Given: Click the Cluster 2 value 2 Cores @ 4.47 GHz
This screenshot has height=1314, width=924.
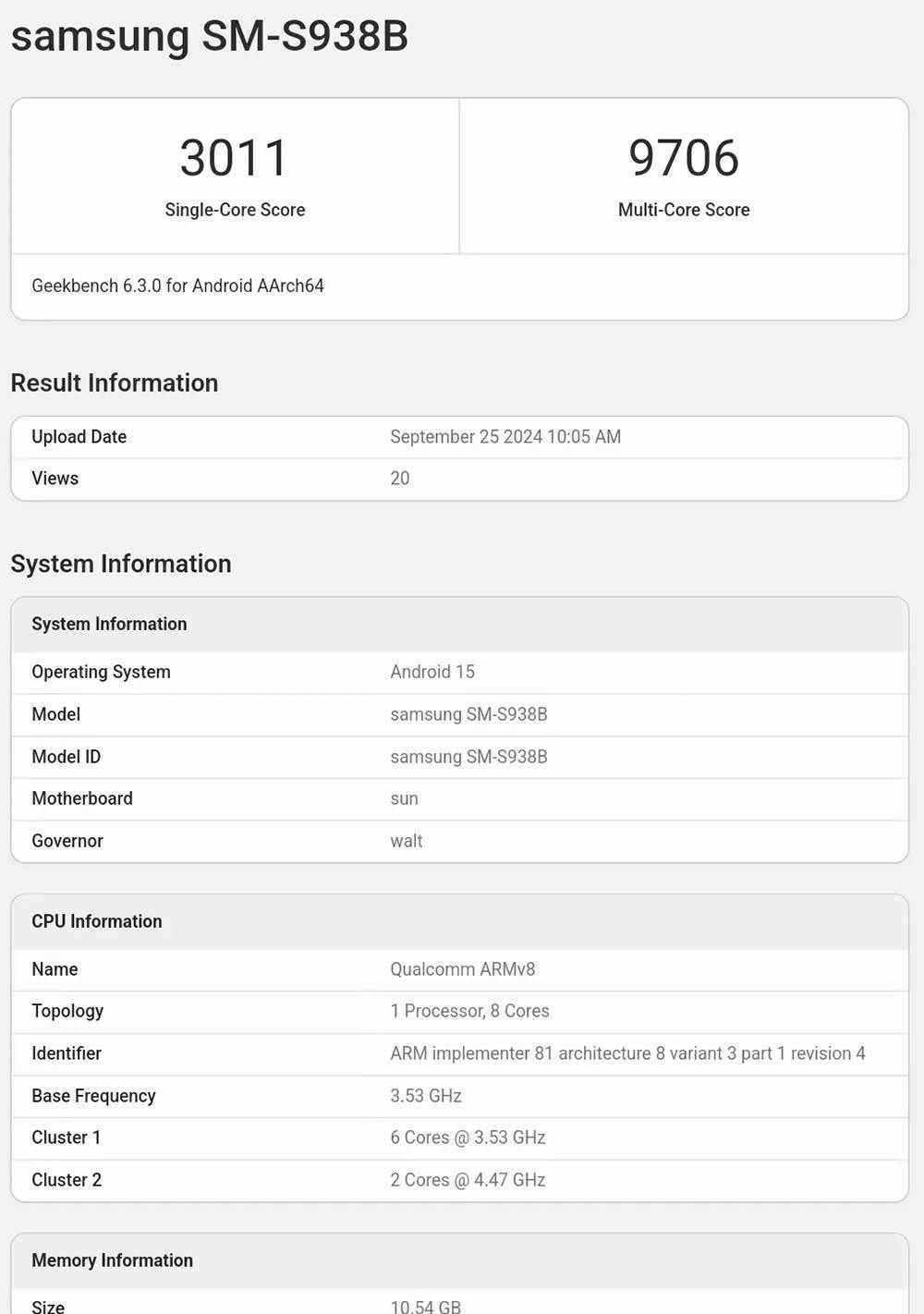Looking at the screenshot, I should (x=468, y=1180).
